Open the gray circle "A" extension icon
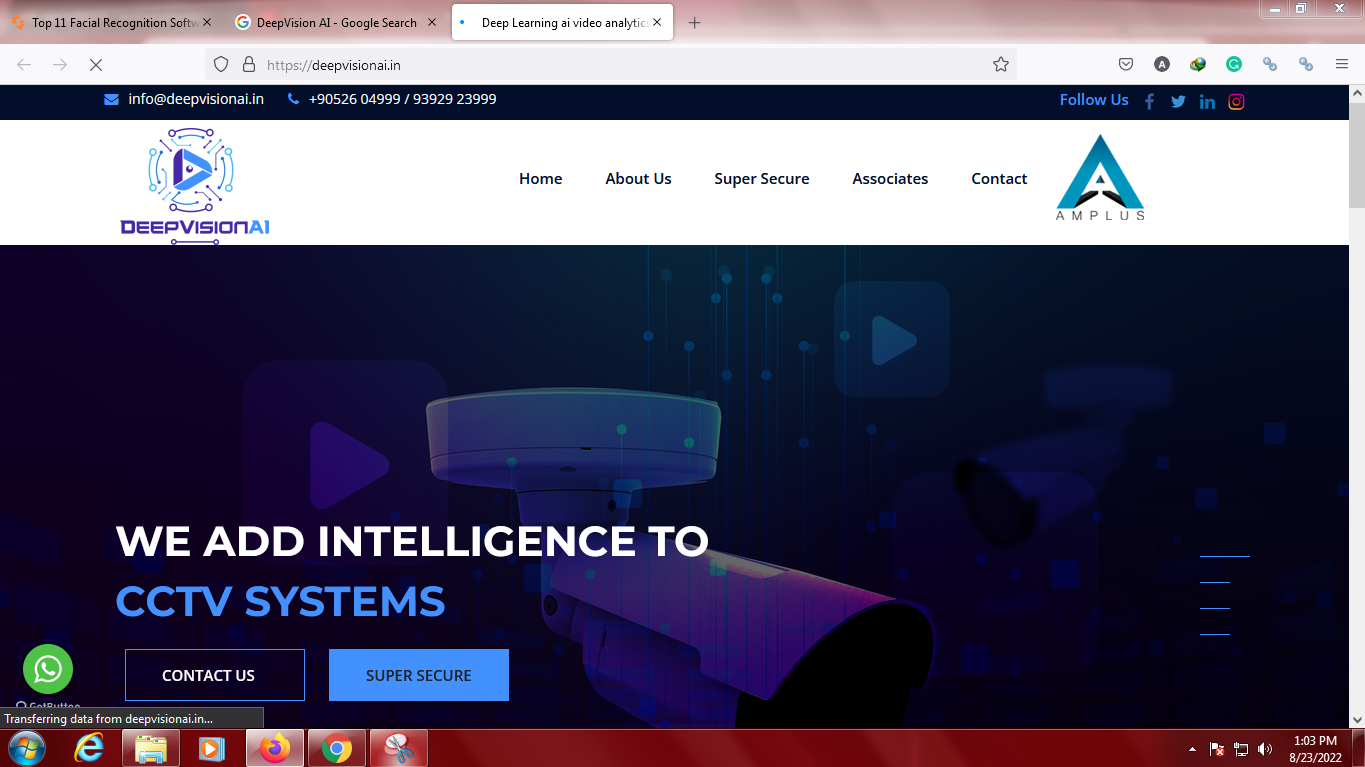This screenshot has height=767, width=1365. (1162, 64)
